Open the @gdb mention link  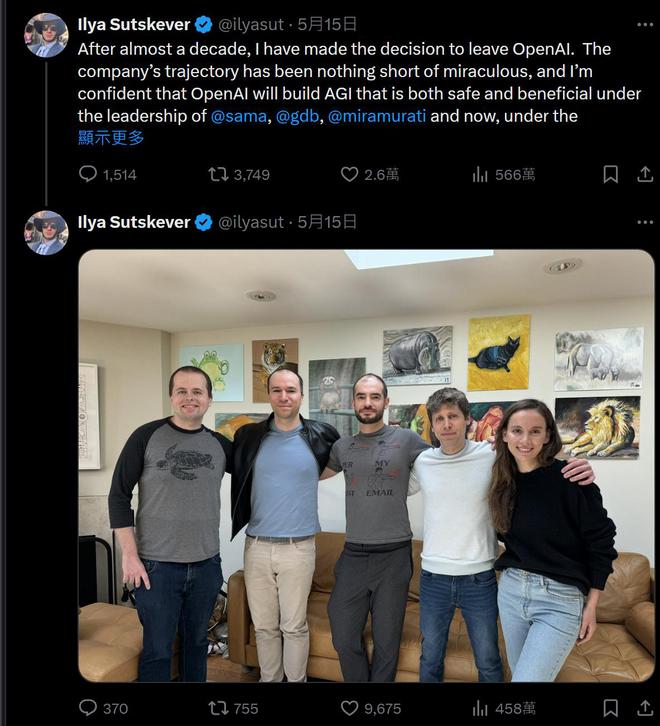[297, 116]
